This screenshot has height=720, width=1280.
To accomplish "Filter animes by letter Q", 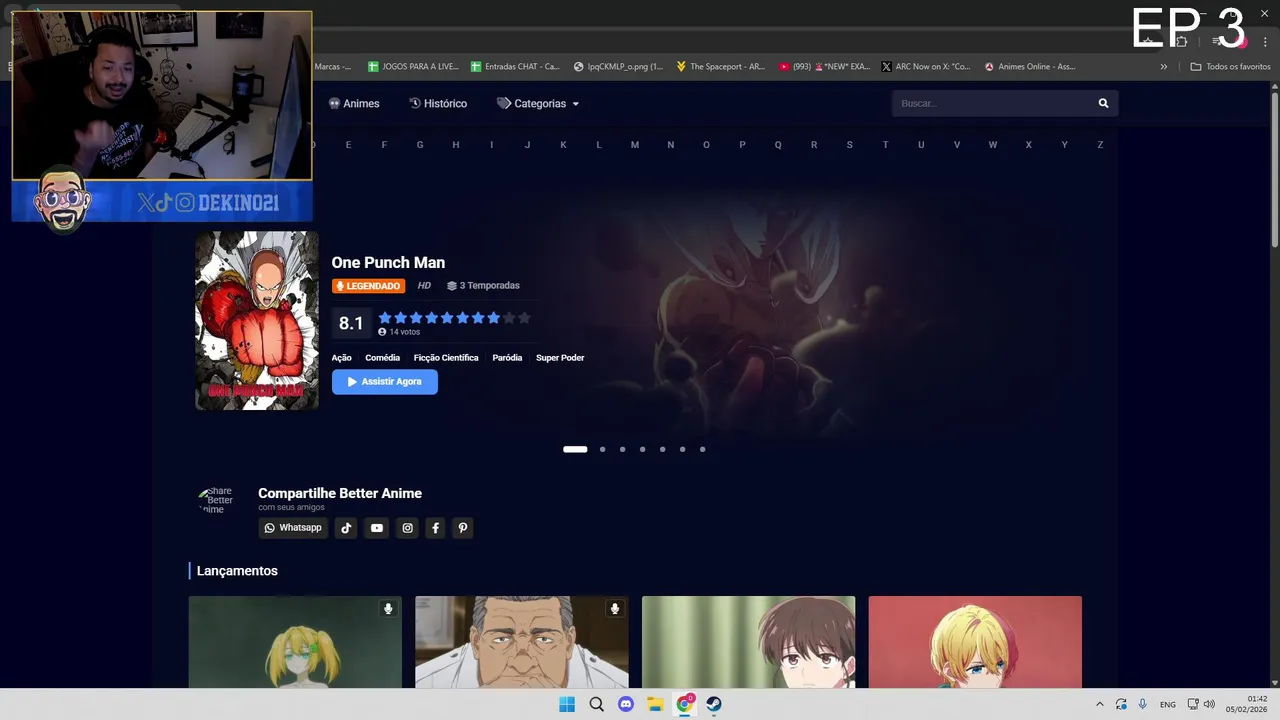I will (x=778, y=145).
